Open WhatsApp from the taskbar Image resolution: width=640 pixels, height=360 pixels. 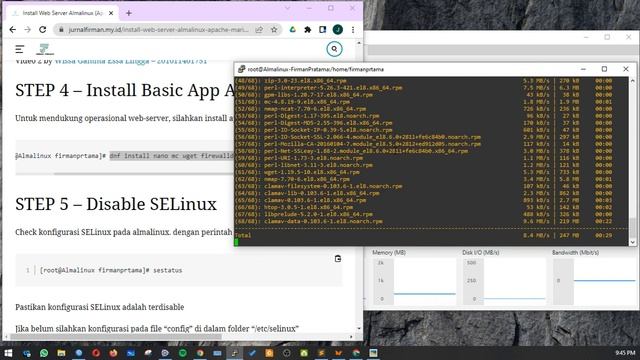click(44, 353)
